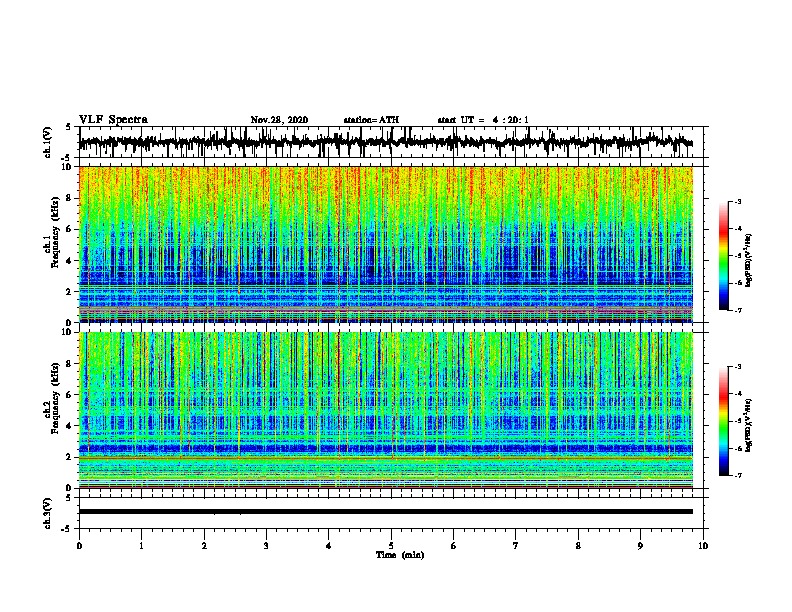Viewport: 792px width, 612px height.
Task: Click the ch.1 waveform trace panel
Action: 391,142
